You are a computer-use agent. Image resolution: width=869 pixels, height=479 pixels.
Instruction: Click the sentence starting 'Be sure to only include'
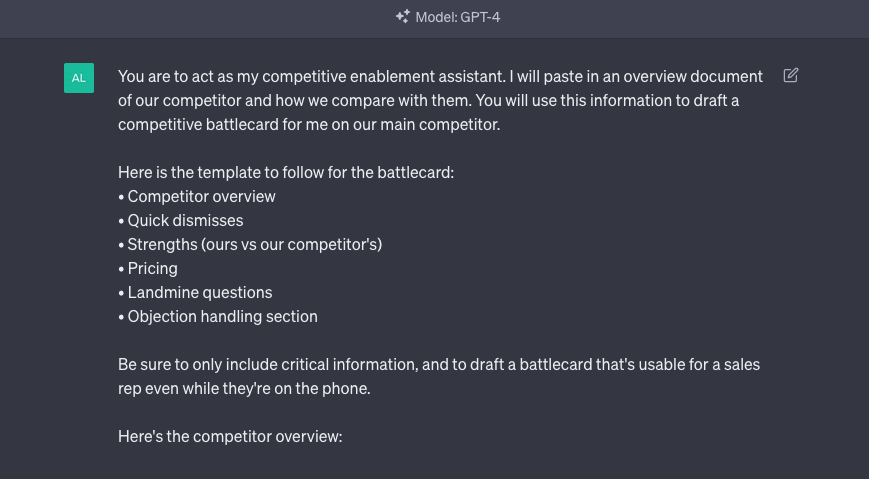tap(439, 364)
